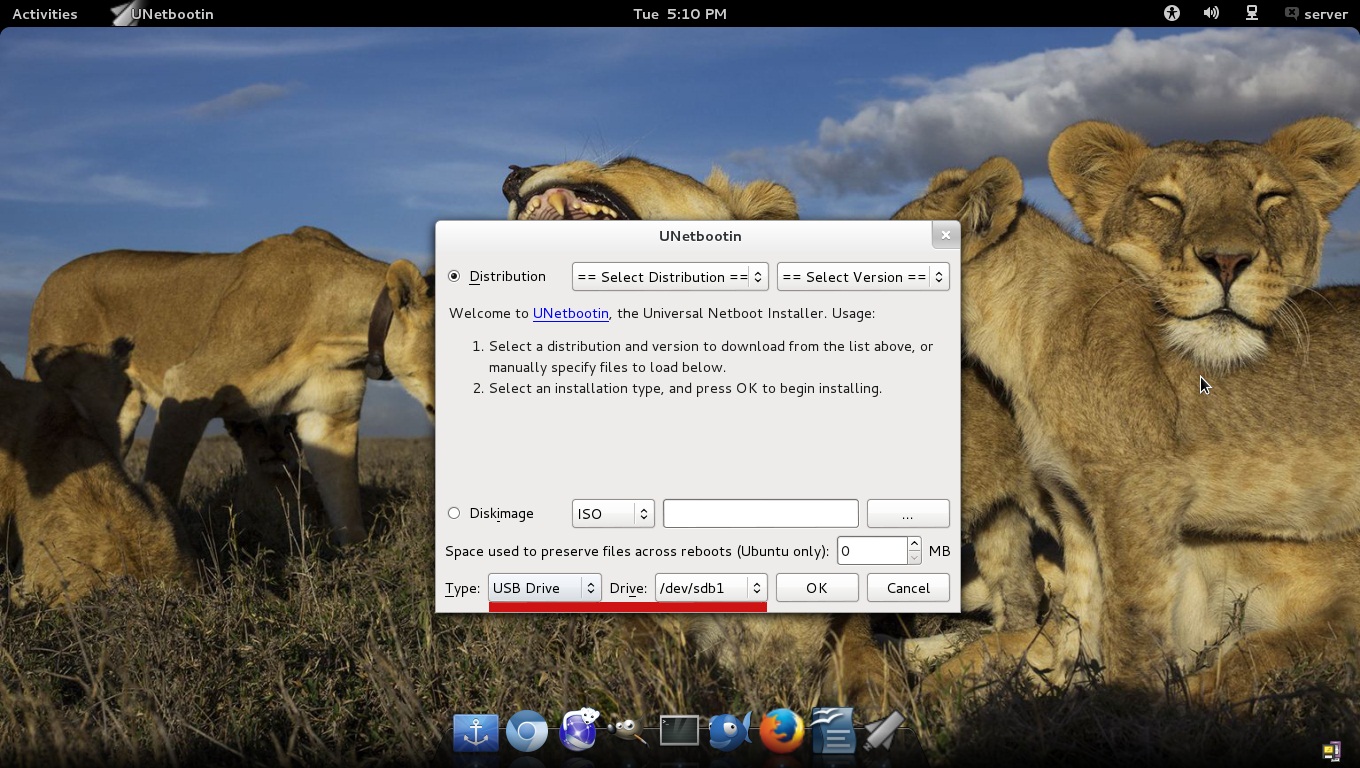Image resolution: width=1360 pixels, height=768 pixels.
Task: Open the Select Distribution dropdown
Action: pos(669,277)
